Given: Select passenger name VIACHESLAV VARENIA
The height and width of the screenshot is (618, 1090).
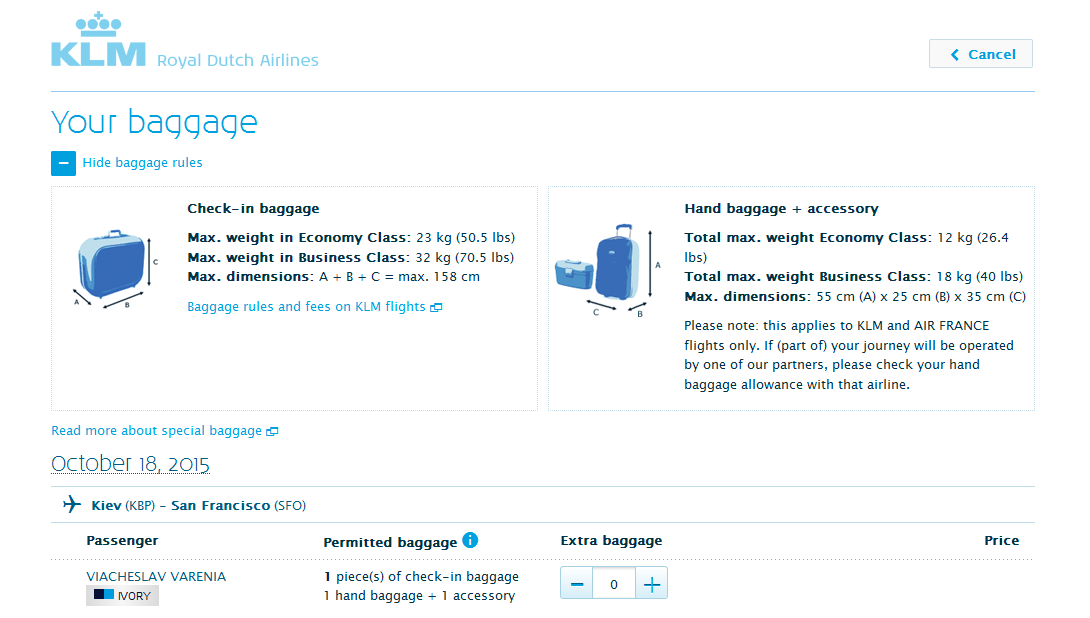Looking at the screenshot, I should tap(156, 576).
